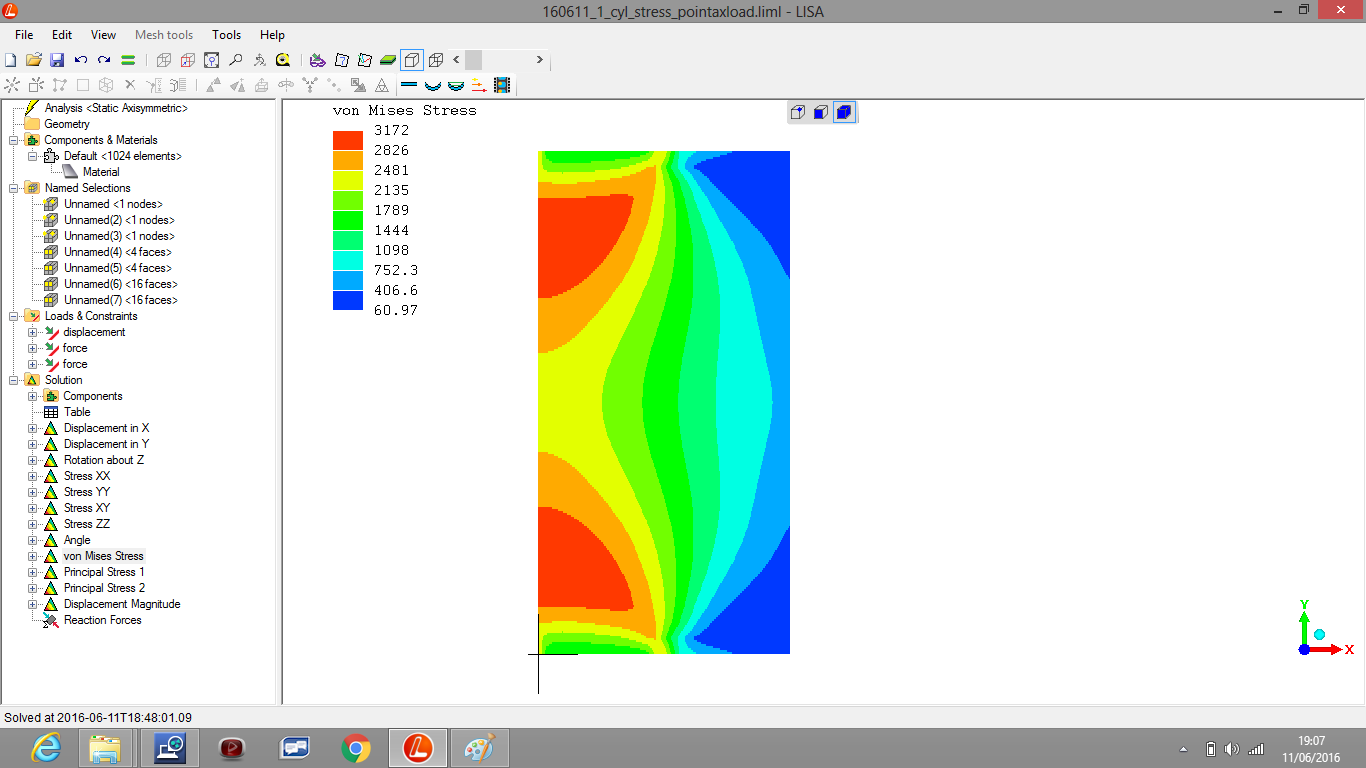Expand the Stress XX result node
1366x768 pixels.
[x=33, y=476]
